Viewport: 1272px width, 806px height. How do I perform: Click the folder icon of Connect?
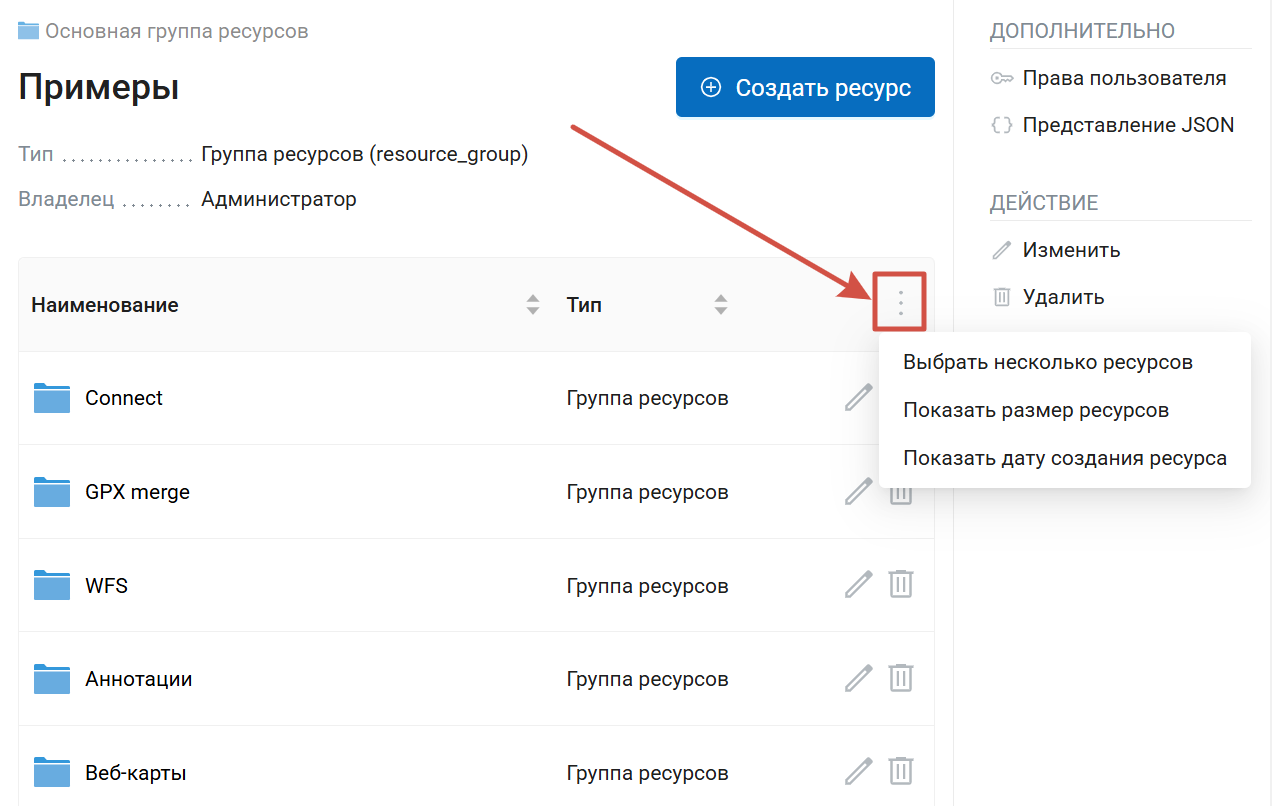click(52, 398)
